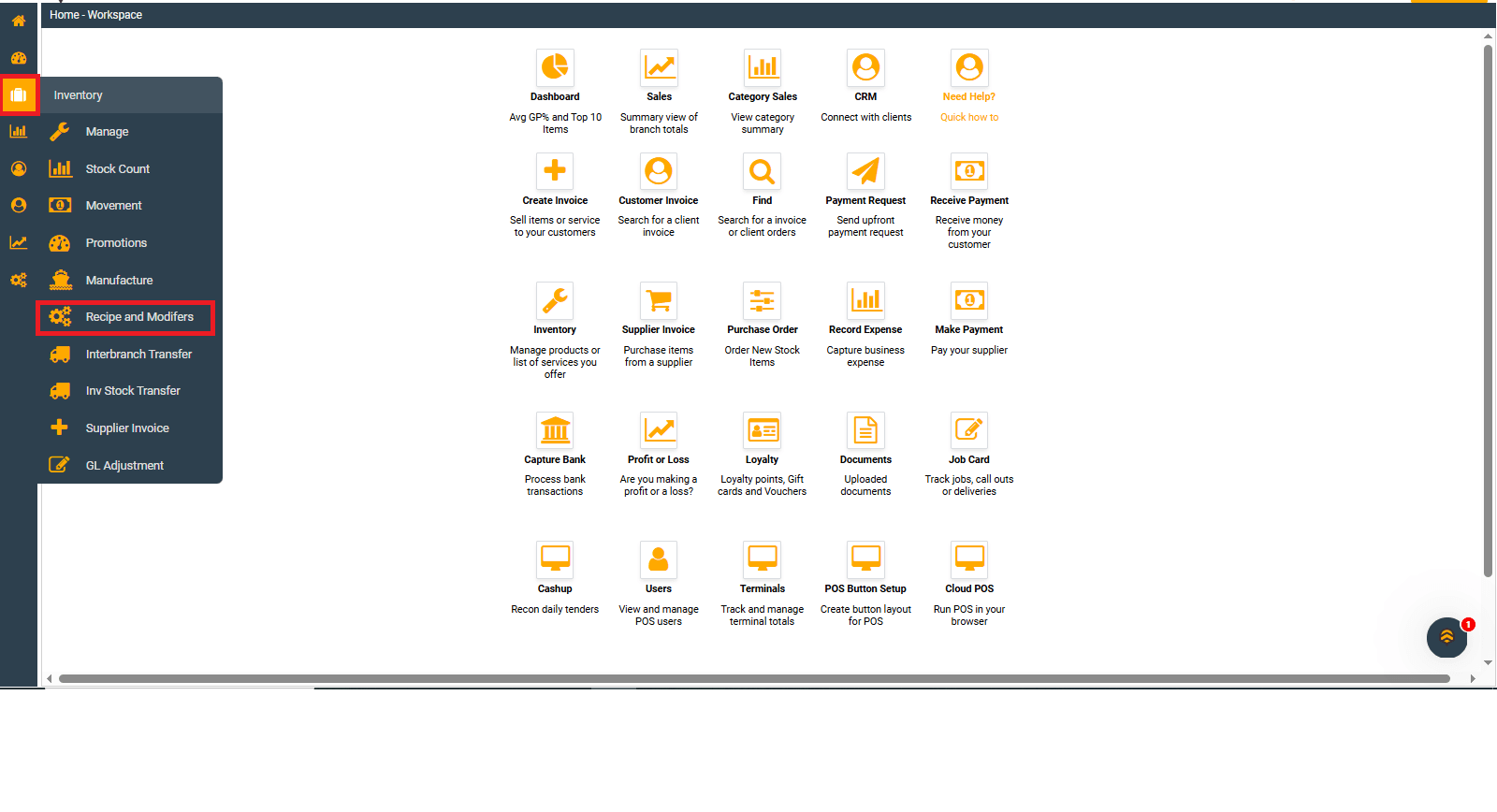The width and height of the screenshot is (1497, 812).
Task: Open Stock Count from Inventory menu
Action: tap(118, 169)
